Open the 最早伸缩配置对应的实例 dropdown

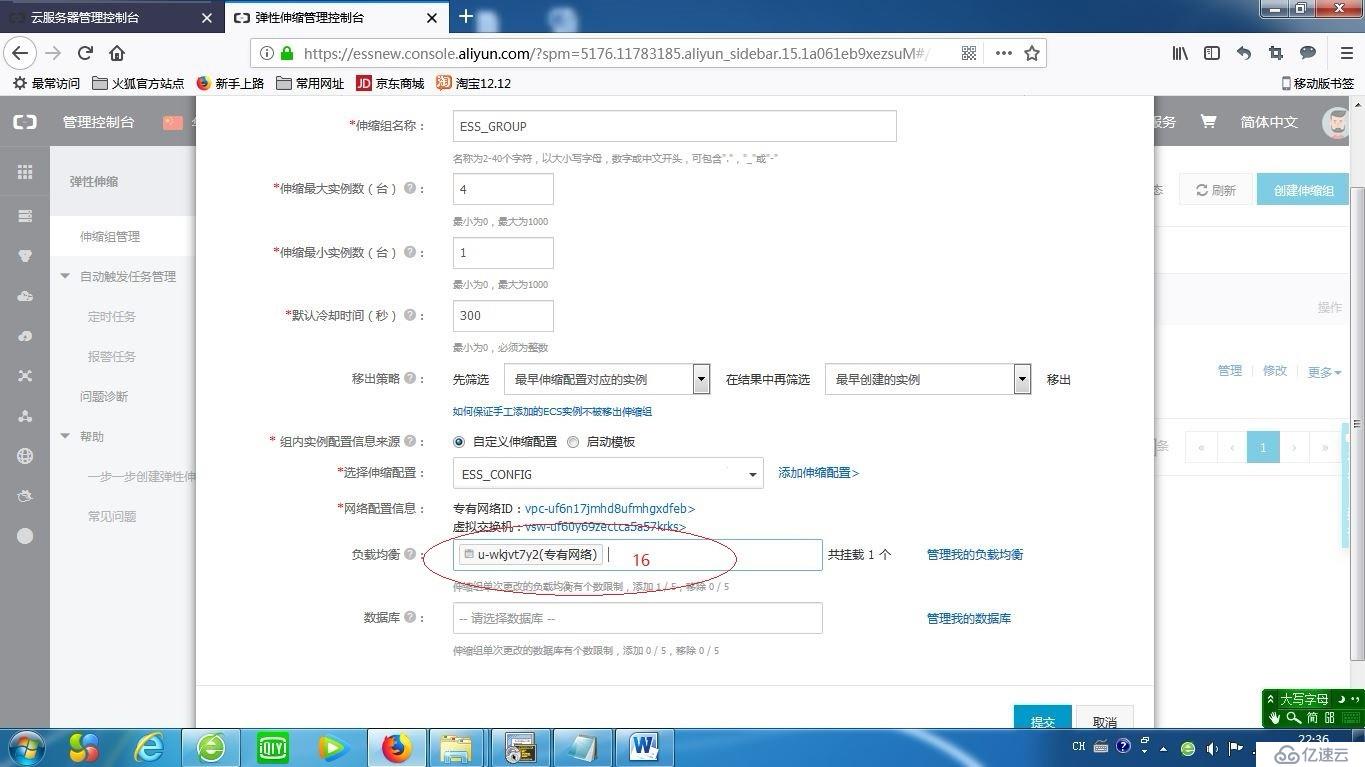point(607,379)
